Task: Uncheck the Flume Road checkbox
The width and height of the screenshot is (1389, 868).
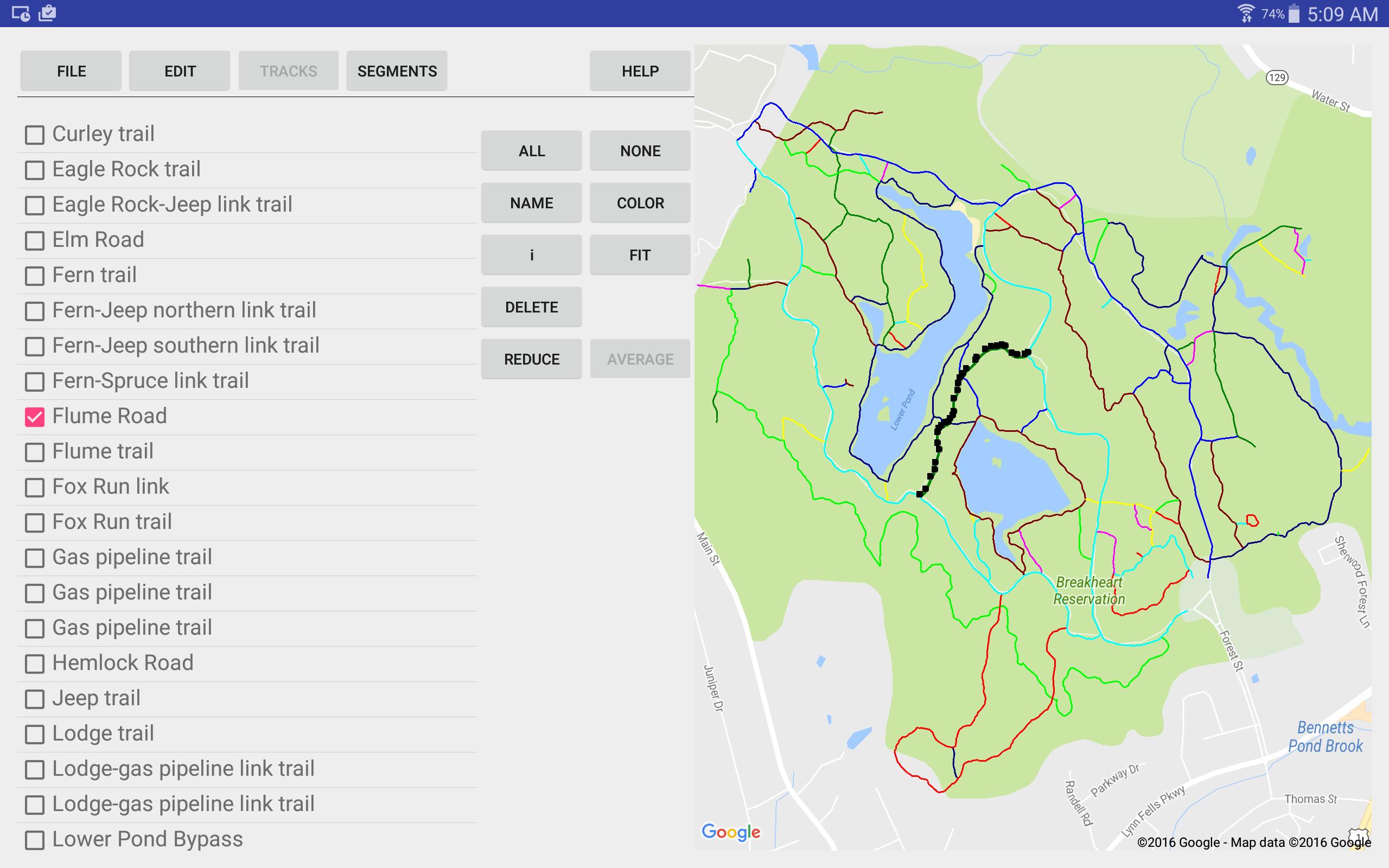Action: tap(34, 417)
